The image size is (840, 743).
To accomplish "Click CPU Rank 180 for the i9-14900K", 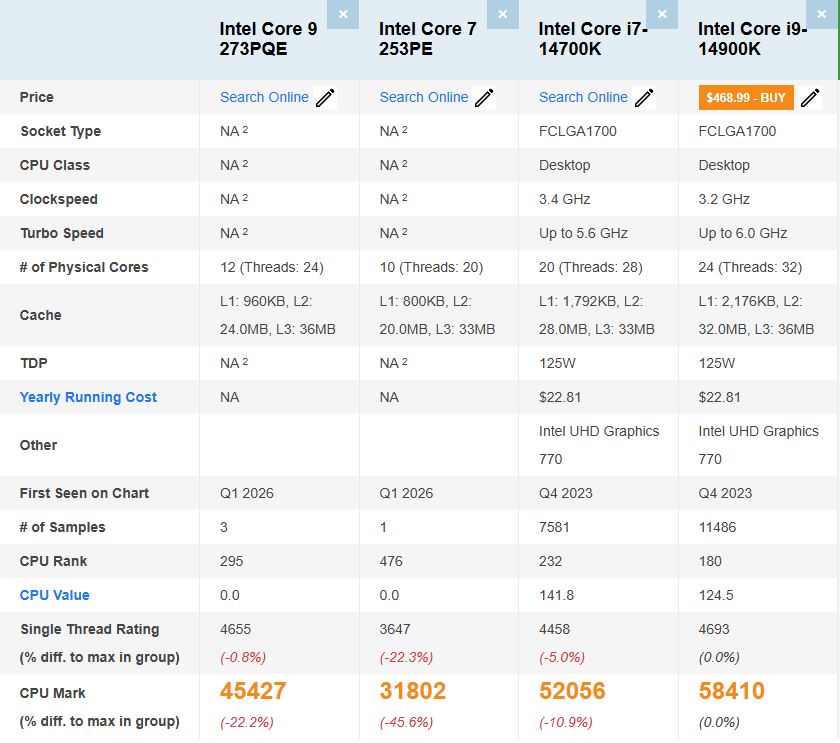I will (710, 561).
